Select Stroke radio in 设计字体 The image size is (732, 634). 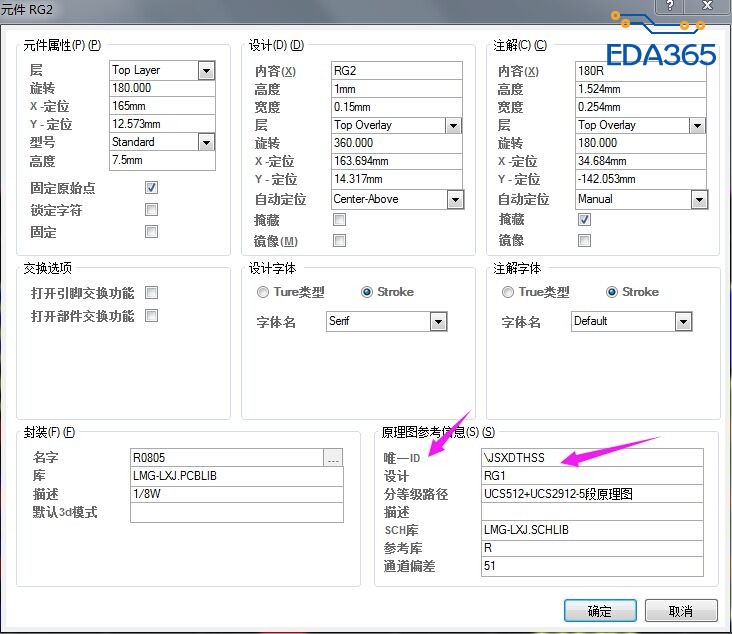coord(367,292)
